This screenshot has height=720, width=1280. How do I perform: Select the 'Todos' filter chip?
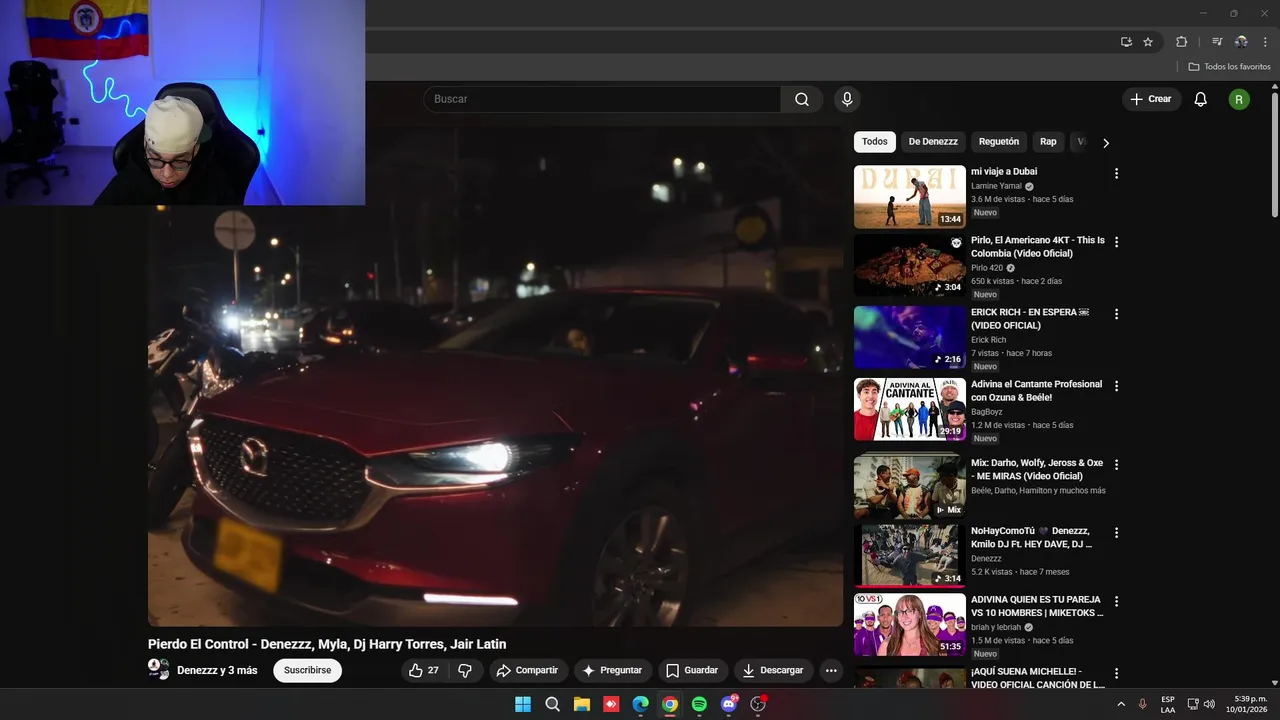[x=875, y=142]
